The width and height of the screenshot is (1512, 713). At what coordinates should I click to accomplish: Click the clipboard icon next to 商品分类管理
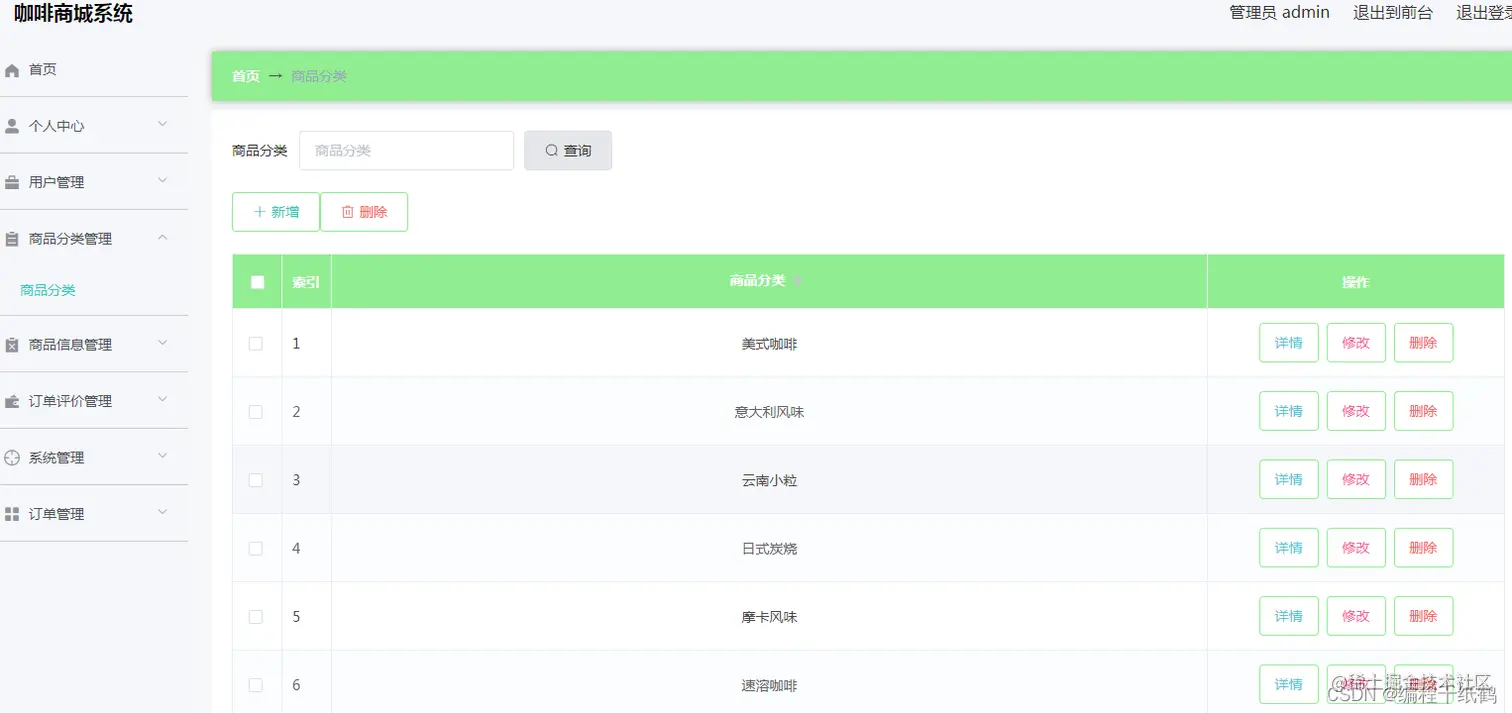click(12, 239)
